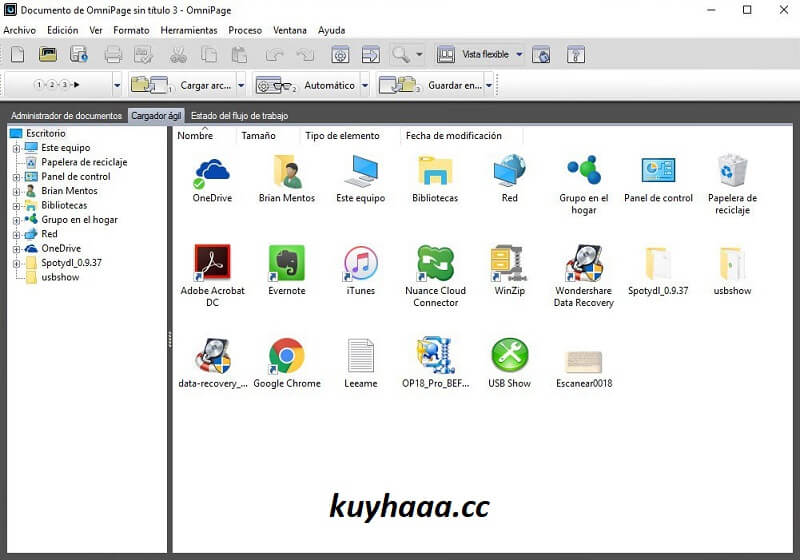
Task: Click the Print toolbar icon
Action: (113, 55)
